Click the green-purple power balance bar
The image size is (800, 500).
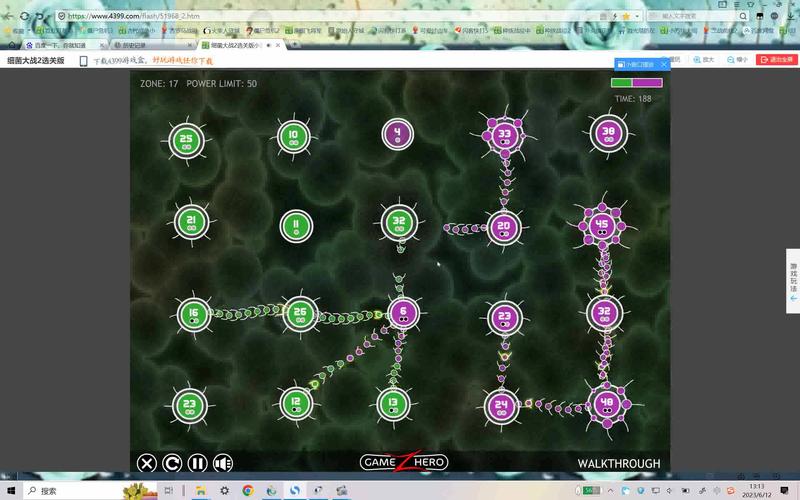[x=636, y=83]
